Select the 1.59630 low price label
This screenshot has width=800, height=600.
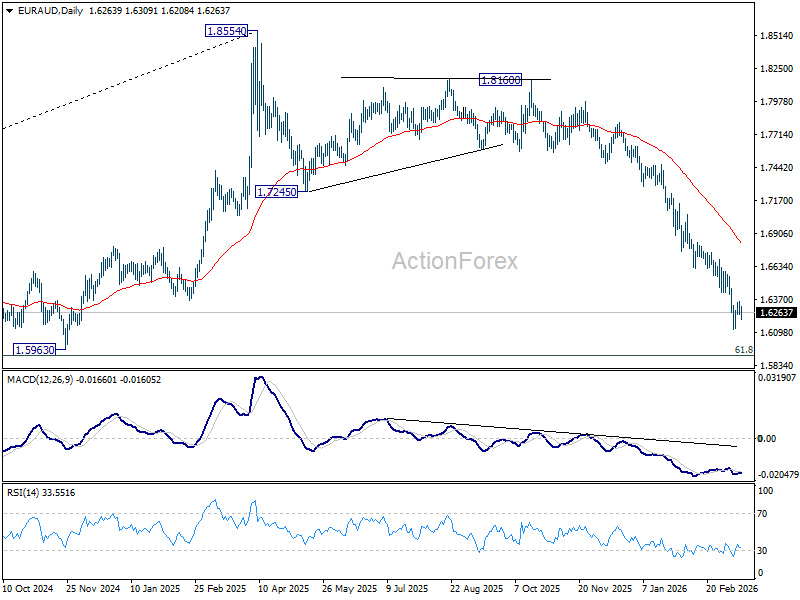tap(35, 349)
